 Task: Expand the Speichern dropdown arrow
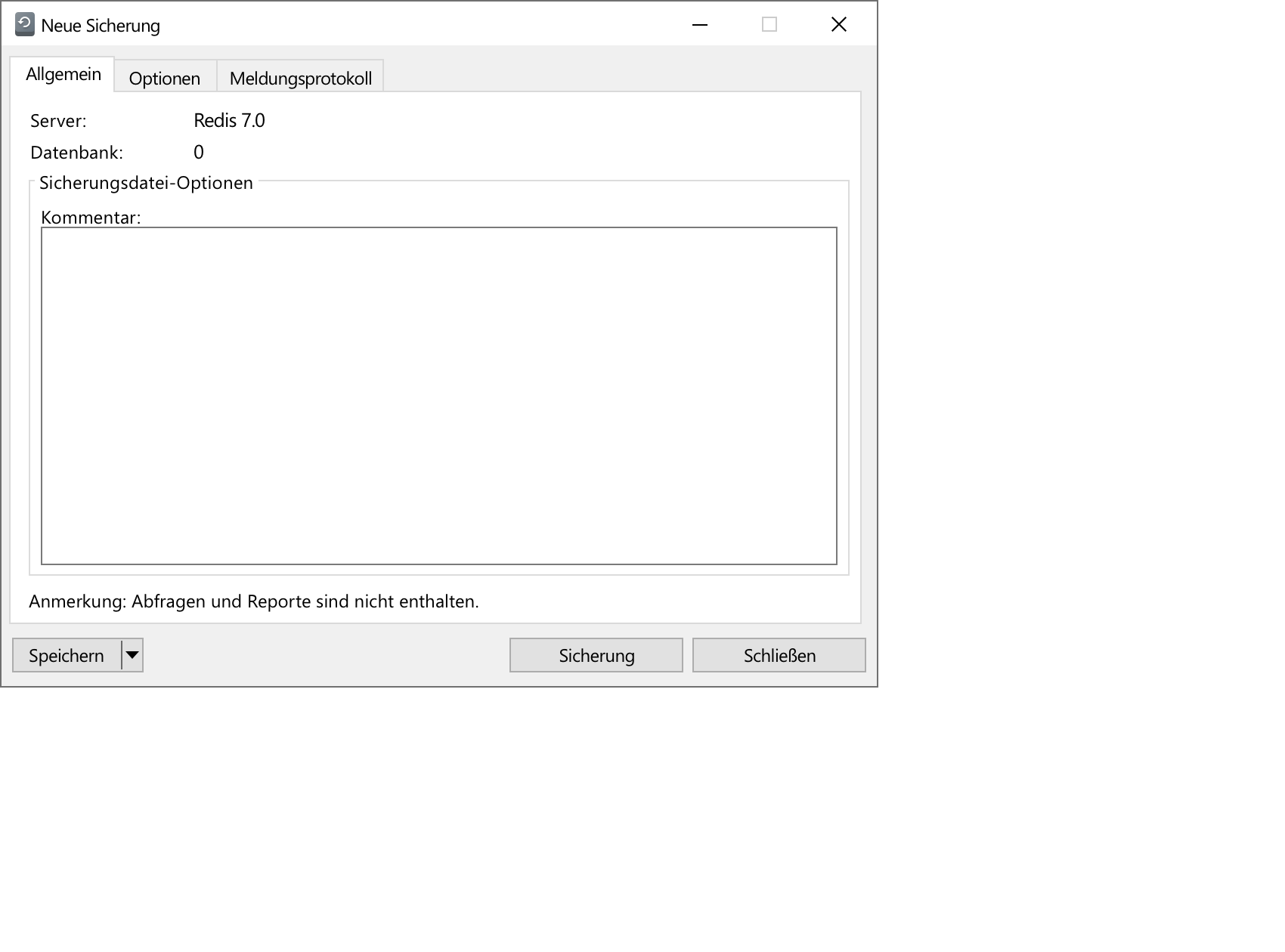pyautogui.click(x=132, y=655)
